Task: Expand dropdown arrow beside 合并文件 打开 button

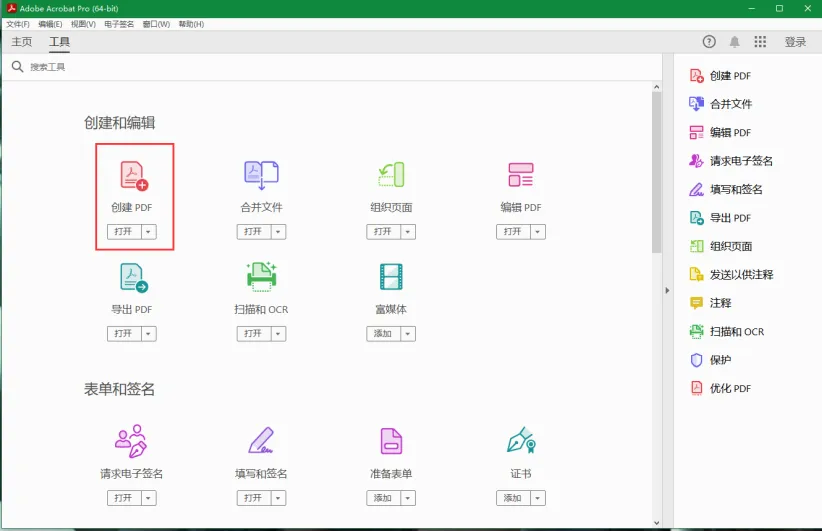Action: 278,232
